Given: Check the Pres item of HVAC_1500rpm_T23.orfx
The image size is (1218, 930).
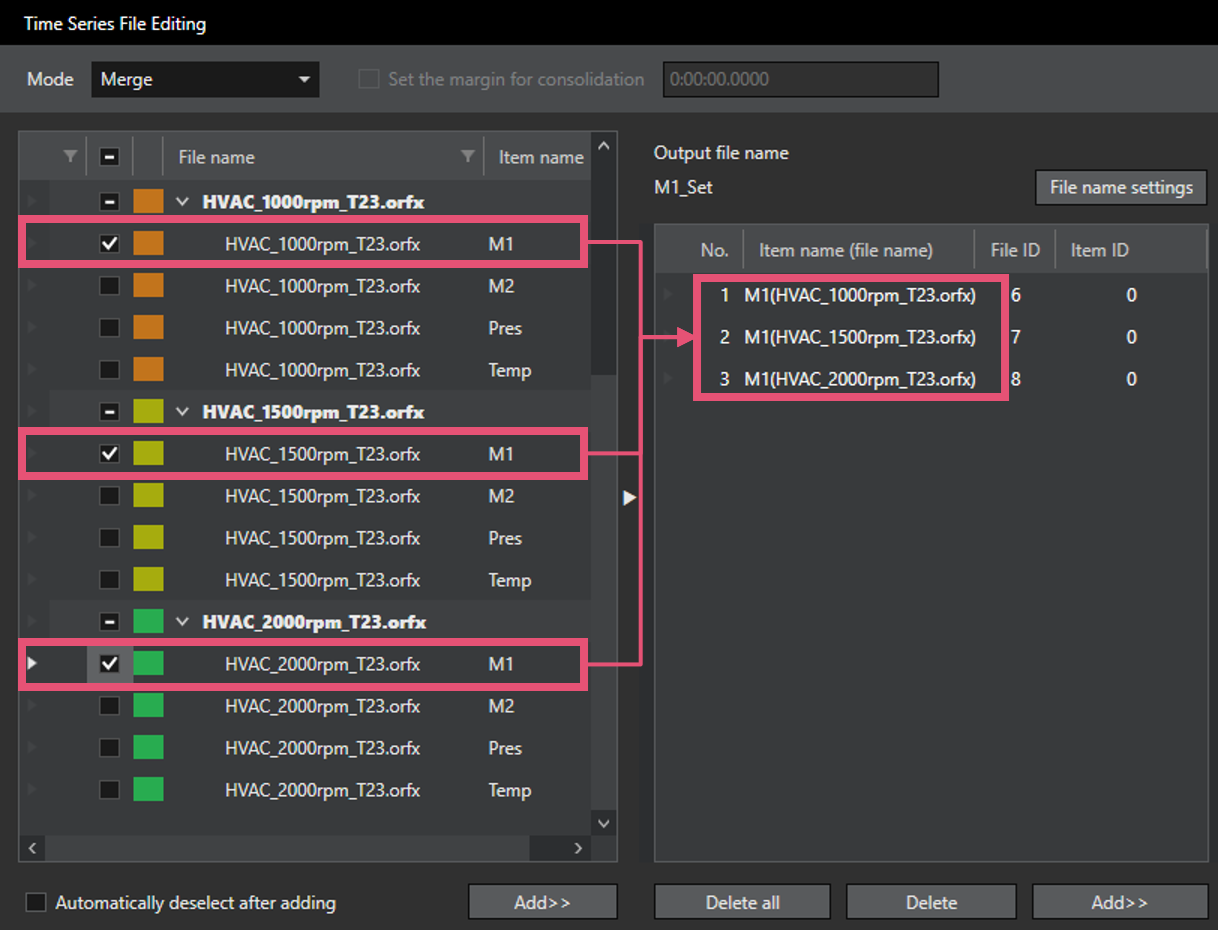Looking at the screenshot, I should [110, 538].
